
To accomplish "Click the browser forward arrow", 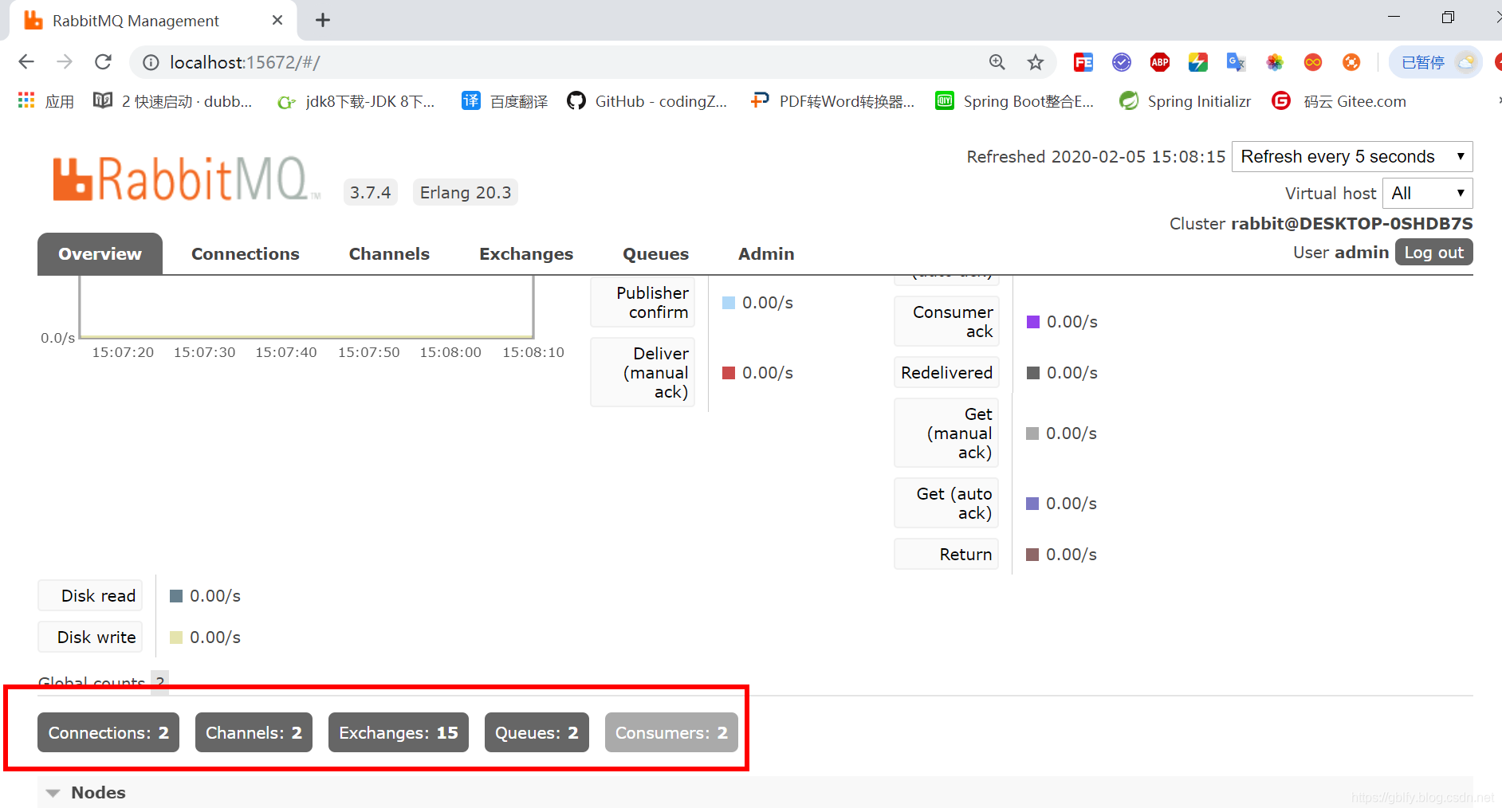I will click(x=65, y=62).
